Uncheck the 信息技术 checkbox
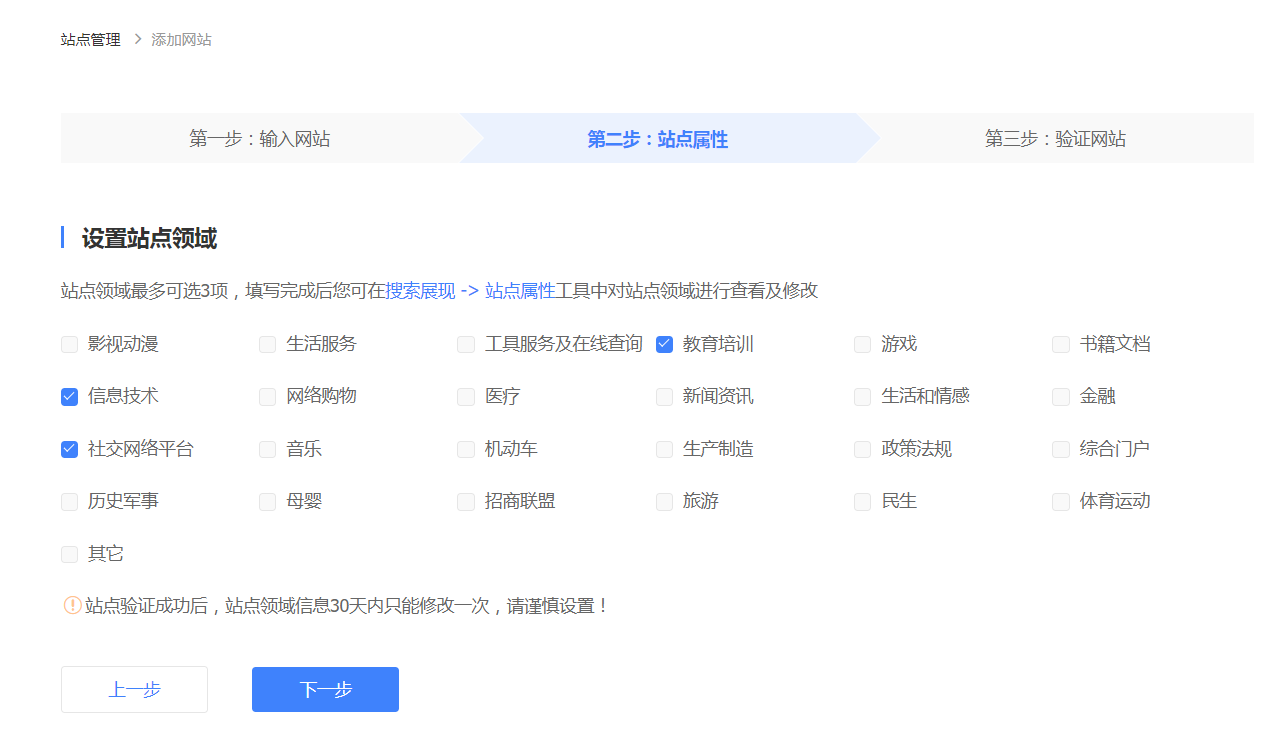The width and height of the screenshot is (1286, 742). click(69, 397)
